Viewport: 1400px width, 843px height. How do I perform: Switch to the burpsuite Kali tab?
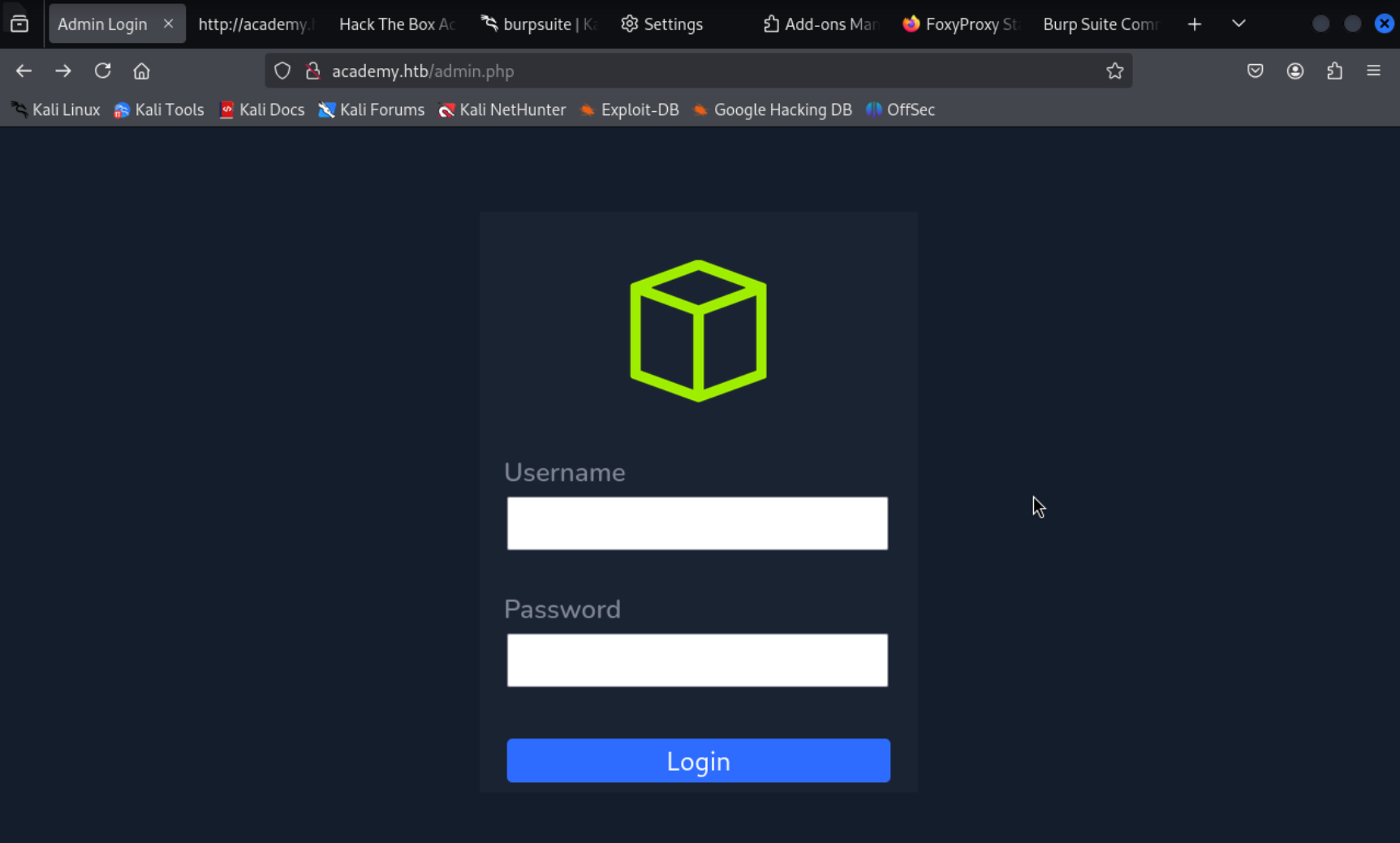click(x=541, y=24)
